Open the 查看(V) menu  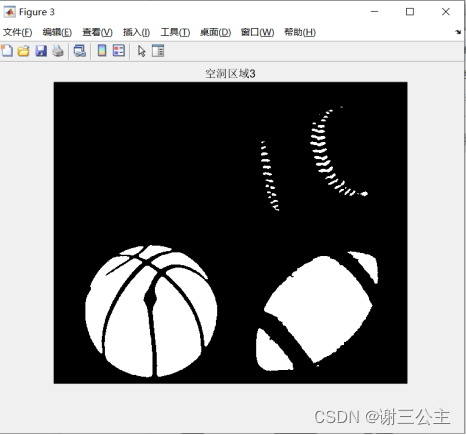98,32
